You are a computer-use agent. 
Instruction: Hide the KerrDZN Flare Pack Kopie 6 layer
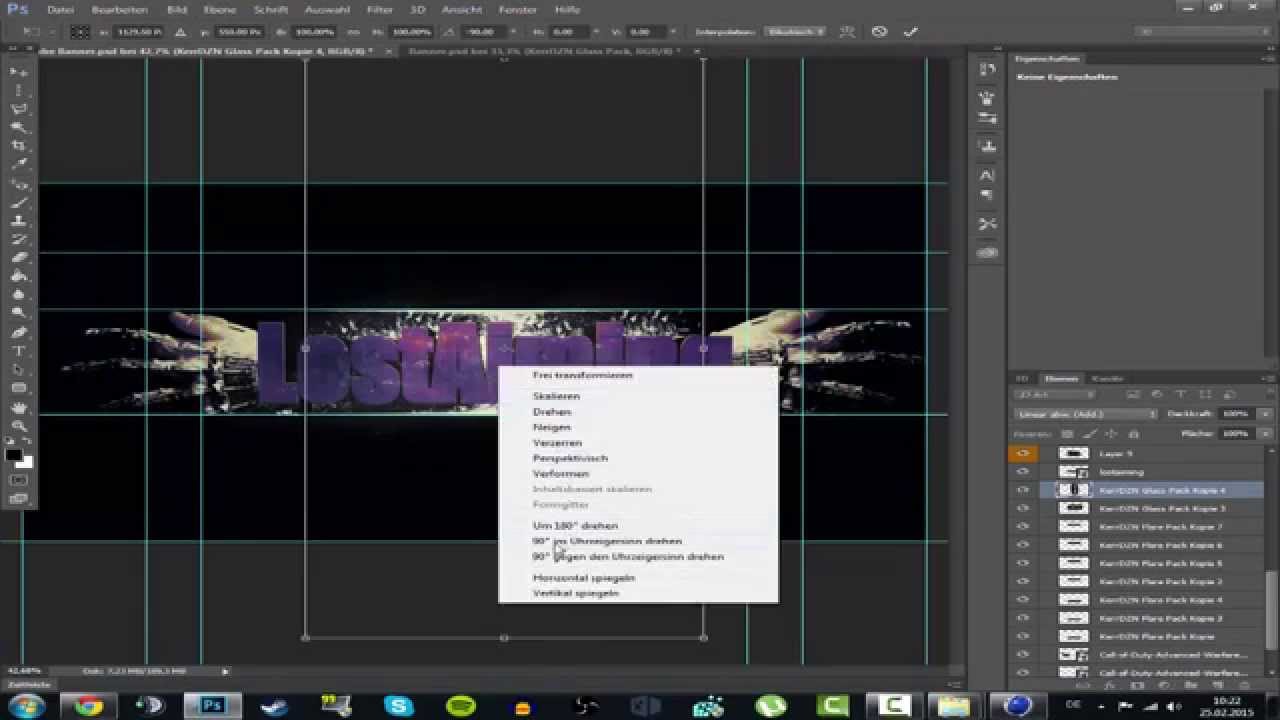tap(1022, 545)
